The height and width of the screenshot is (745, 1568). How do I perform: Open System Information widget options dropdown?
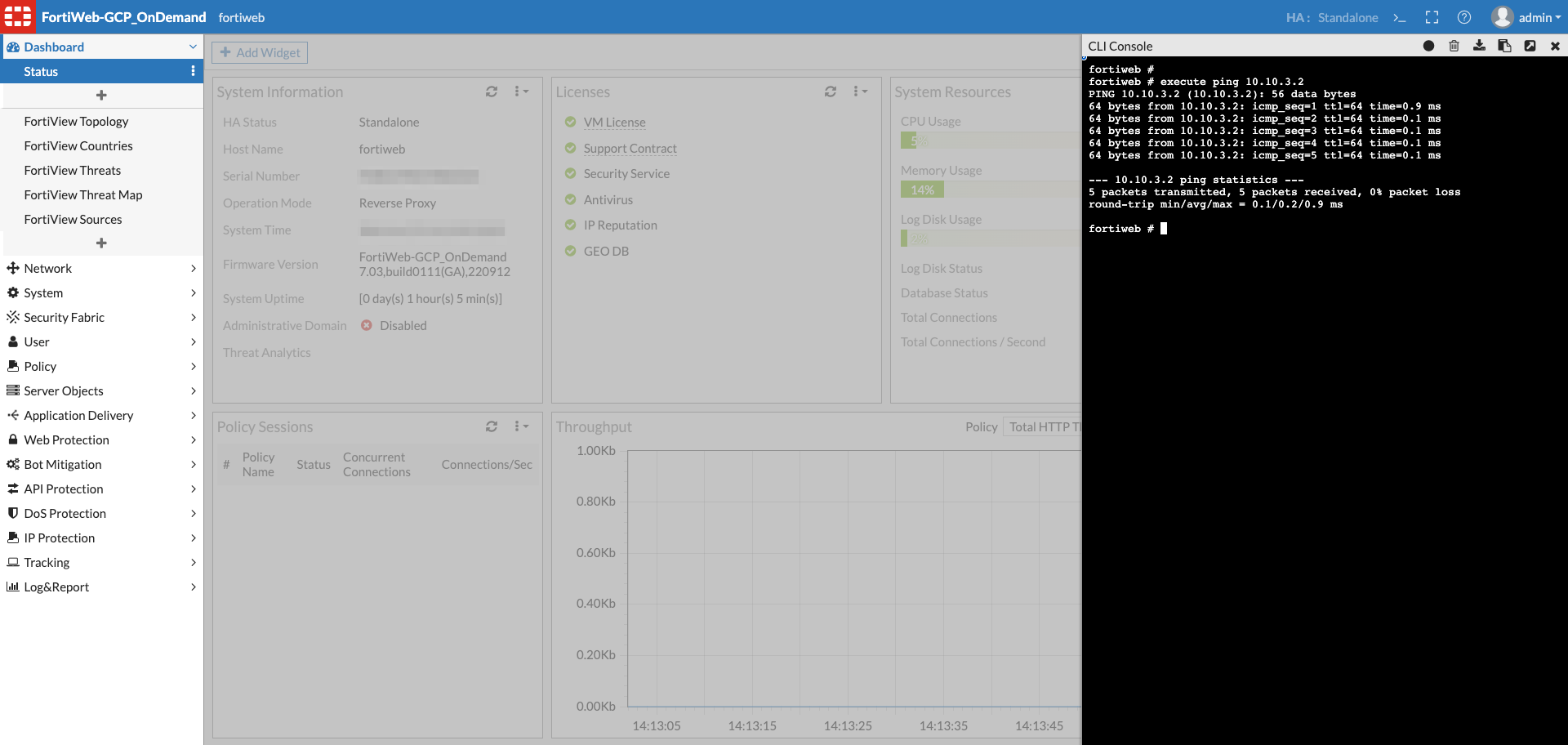(521, 91)
